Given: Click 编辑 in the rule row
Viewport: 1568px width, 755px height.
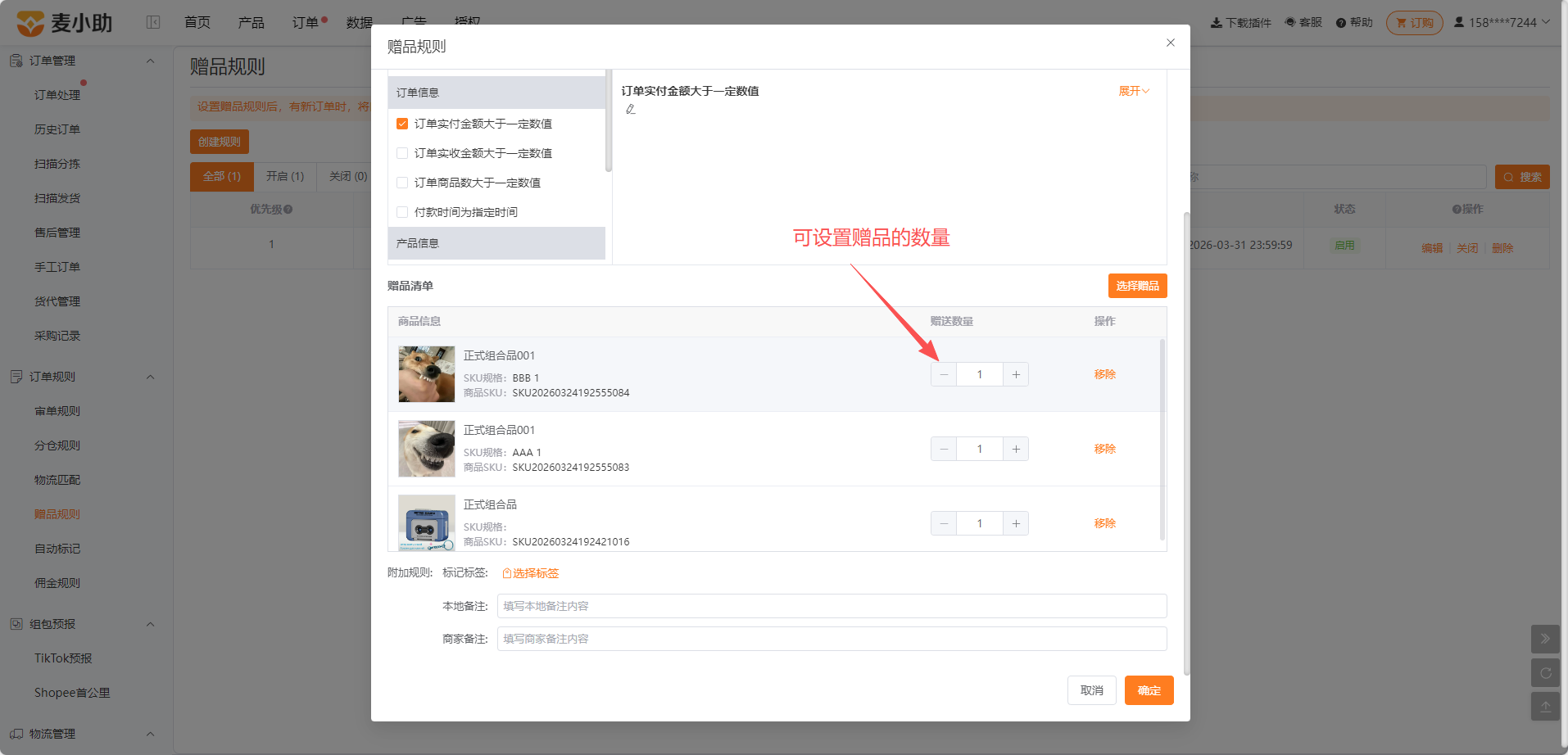Looking at the screenshot, I should click(x=1432, y=248).
